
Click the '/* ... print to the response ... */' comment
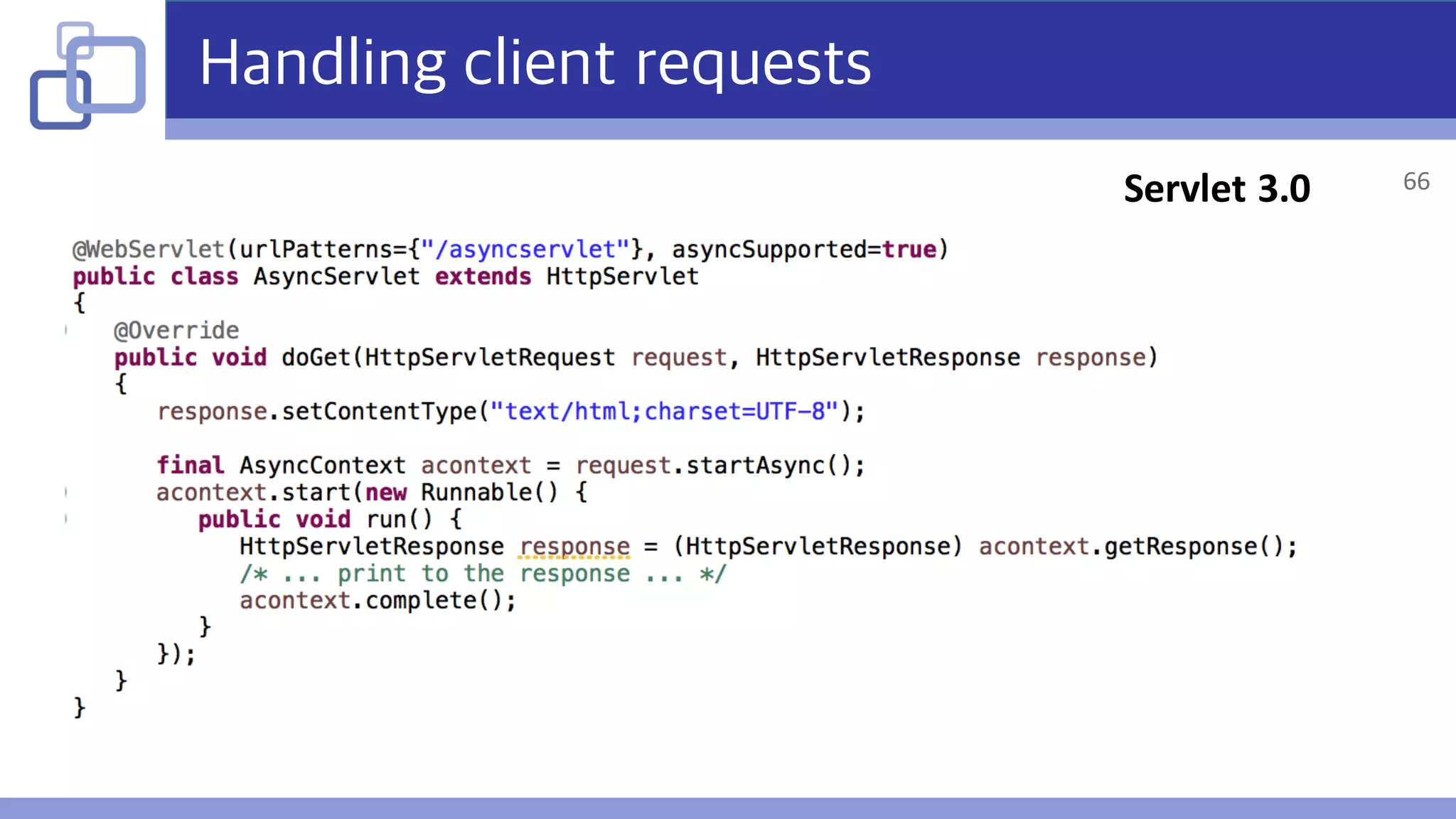coord(483,574)
